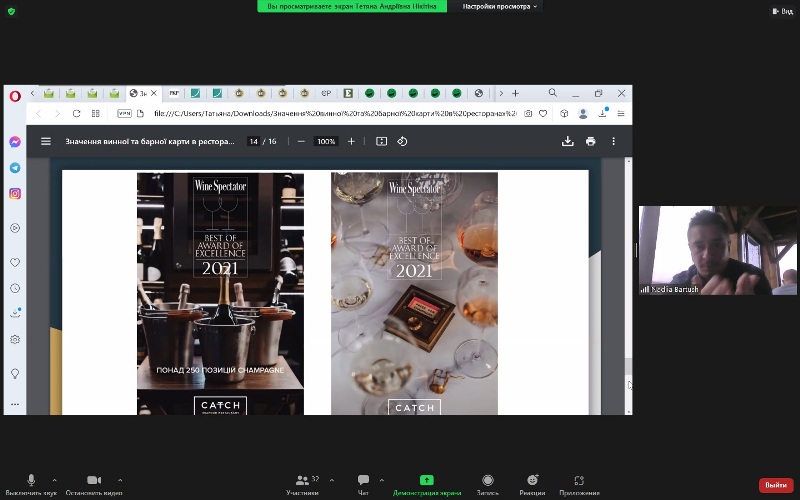This screenshot has width=800, height=500.
Task: Print the PDF document
Action: point(590,141)
